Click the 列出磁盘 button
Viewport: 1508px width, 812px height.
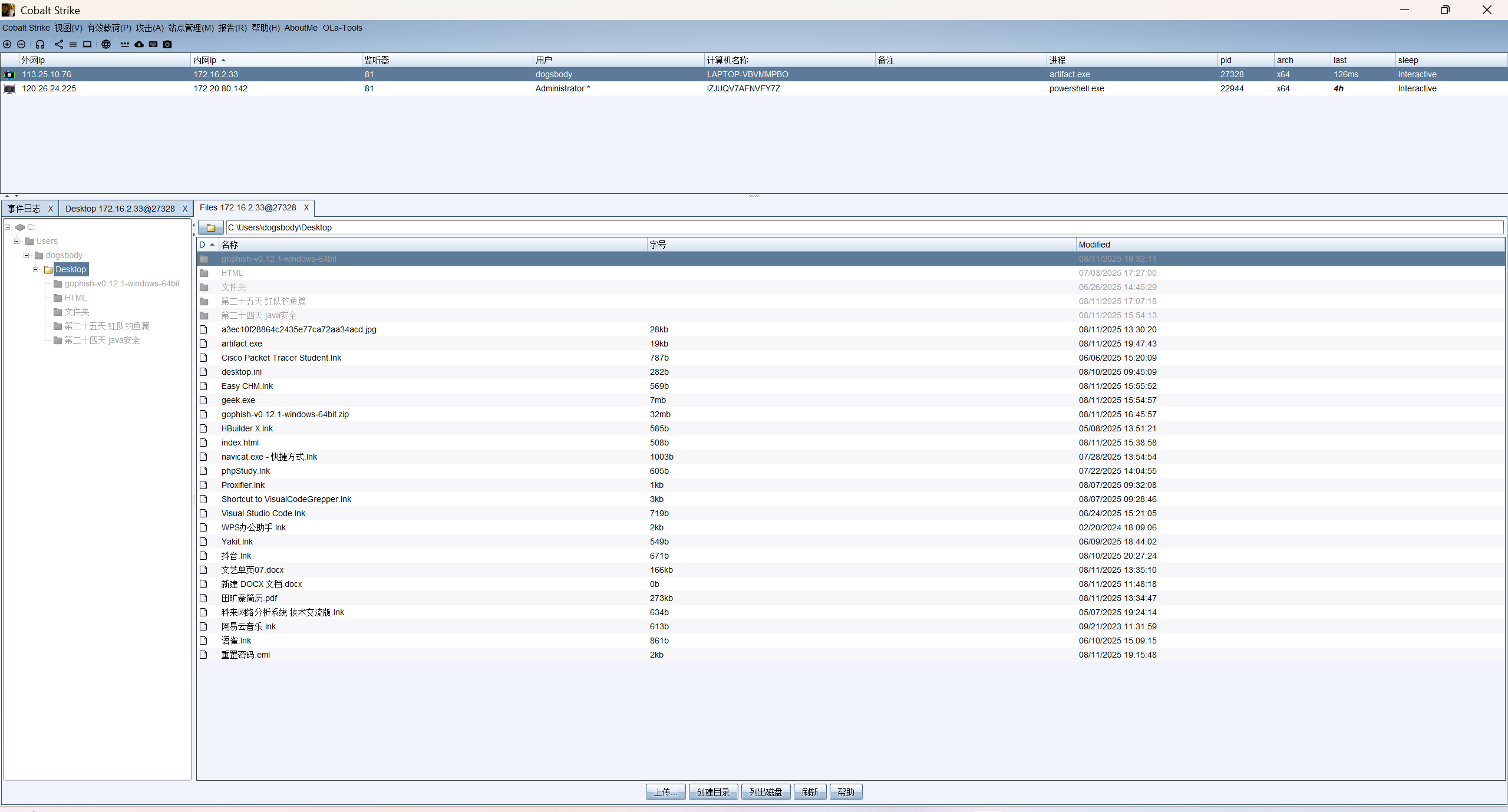(765, 792)
